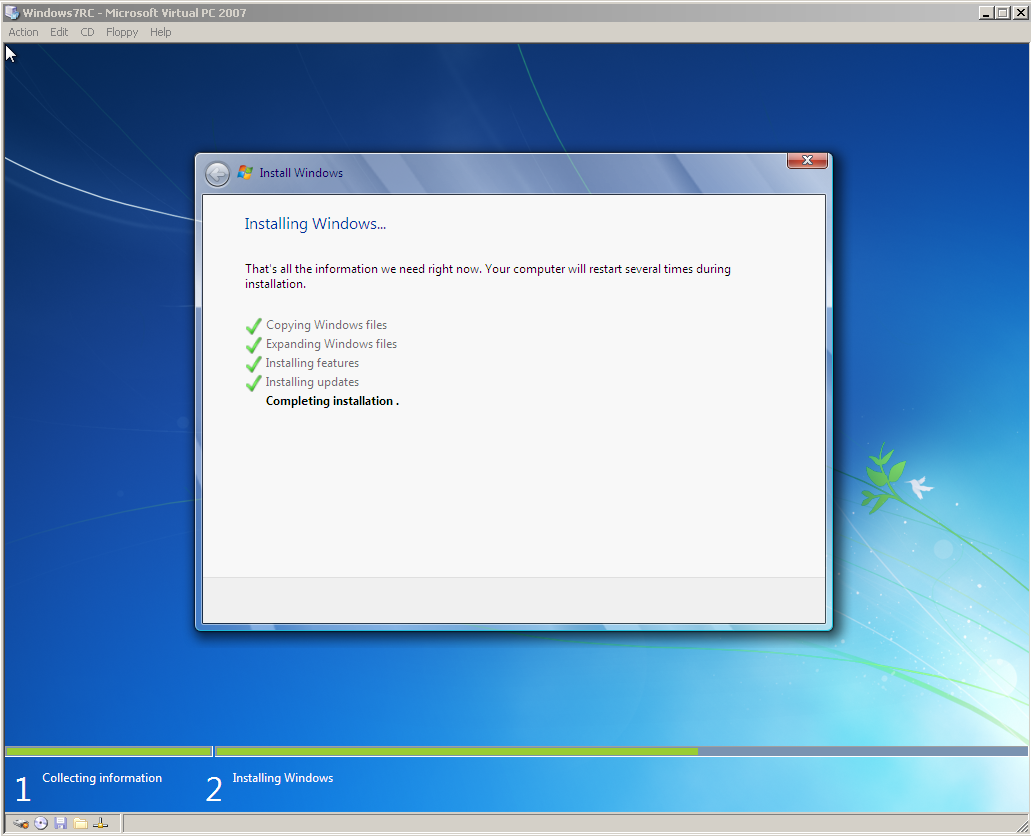Click the 'Expanding Windows files' step text

tap(331, 344)
